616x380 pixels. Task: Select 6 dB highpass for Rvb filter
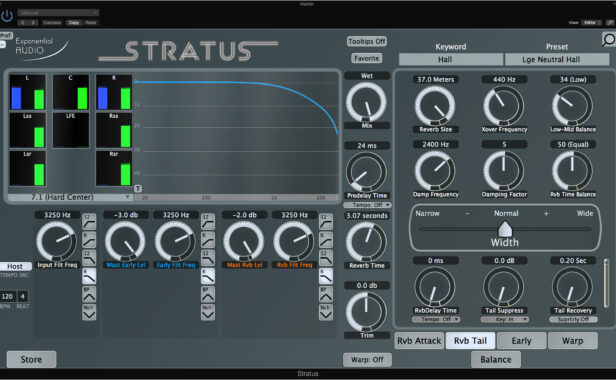coord(326,240)
